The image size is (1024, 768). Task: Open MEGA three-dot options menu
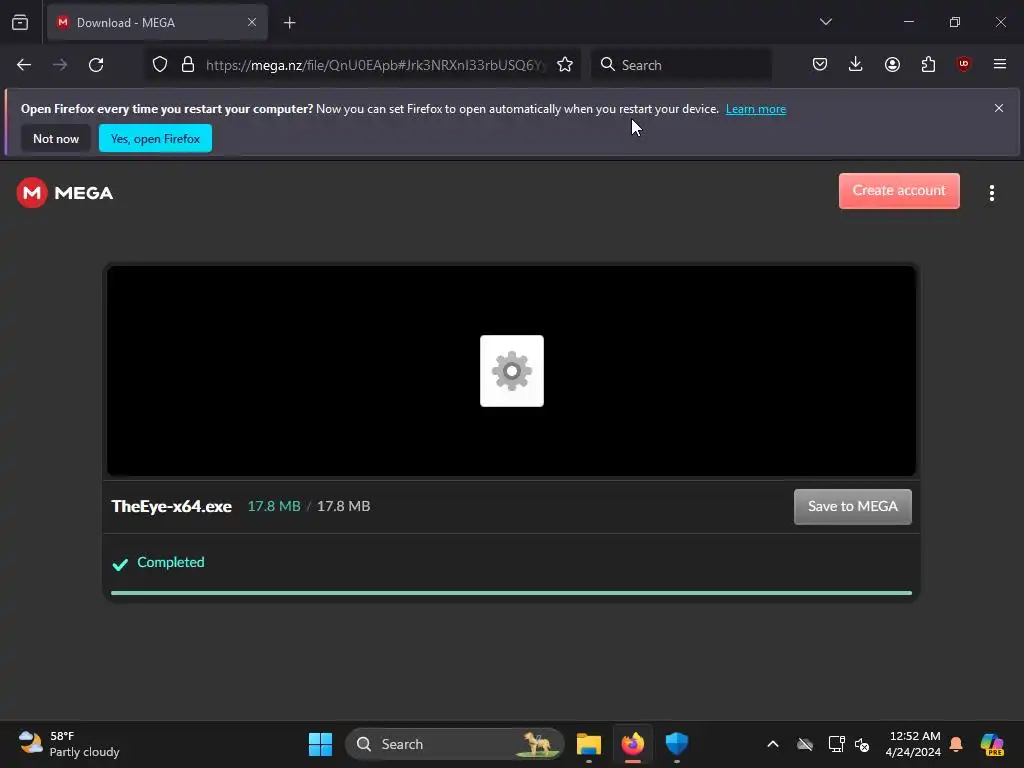991,193
